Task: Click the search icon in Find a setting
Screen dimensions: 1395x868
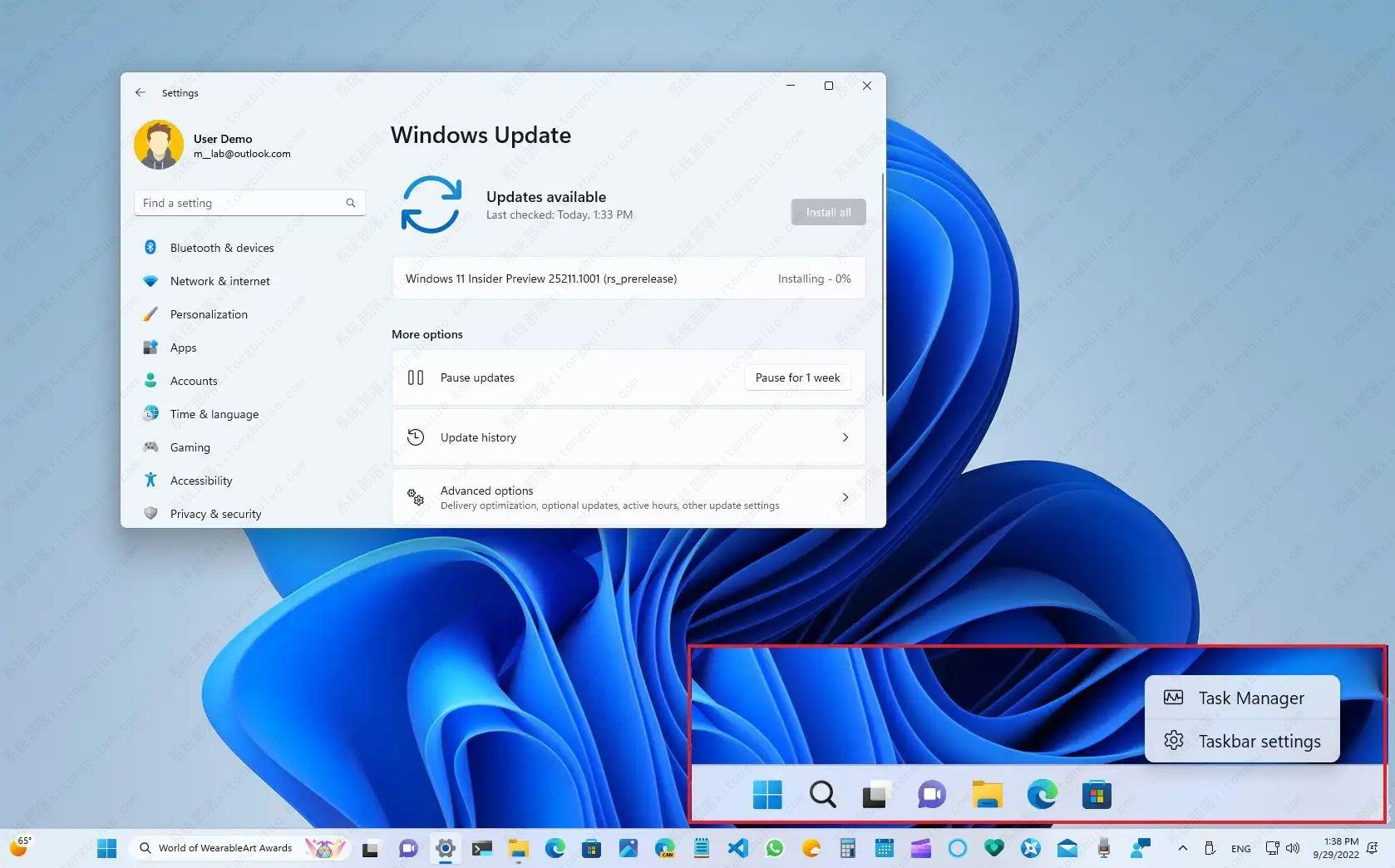Action: [x=350, y=203]
